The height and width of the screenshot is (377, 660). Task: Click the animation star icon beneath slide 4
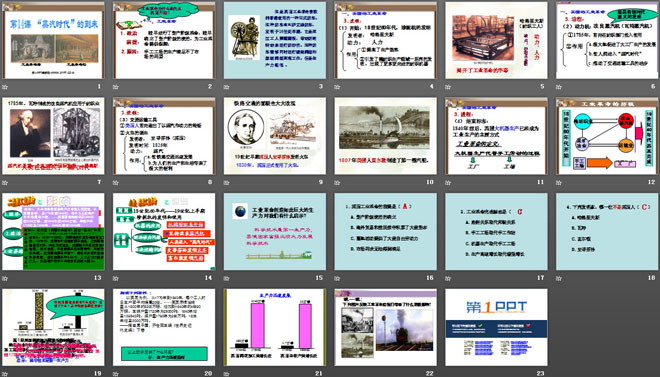point(337,87)
